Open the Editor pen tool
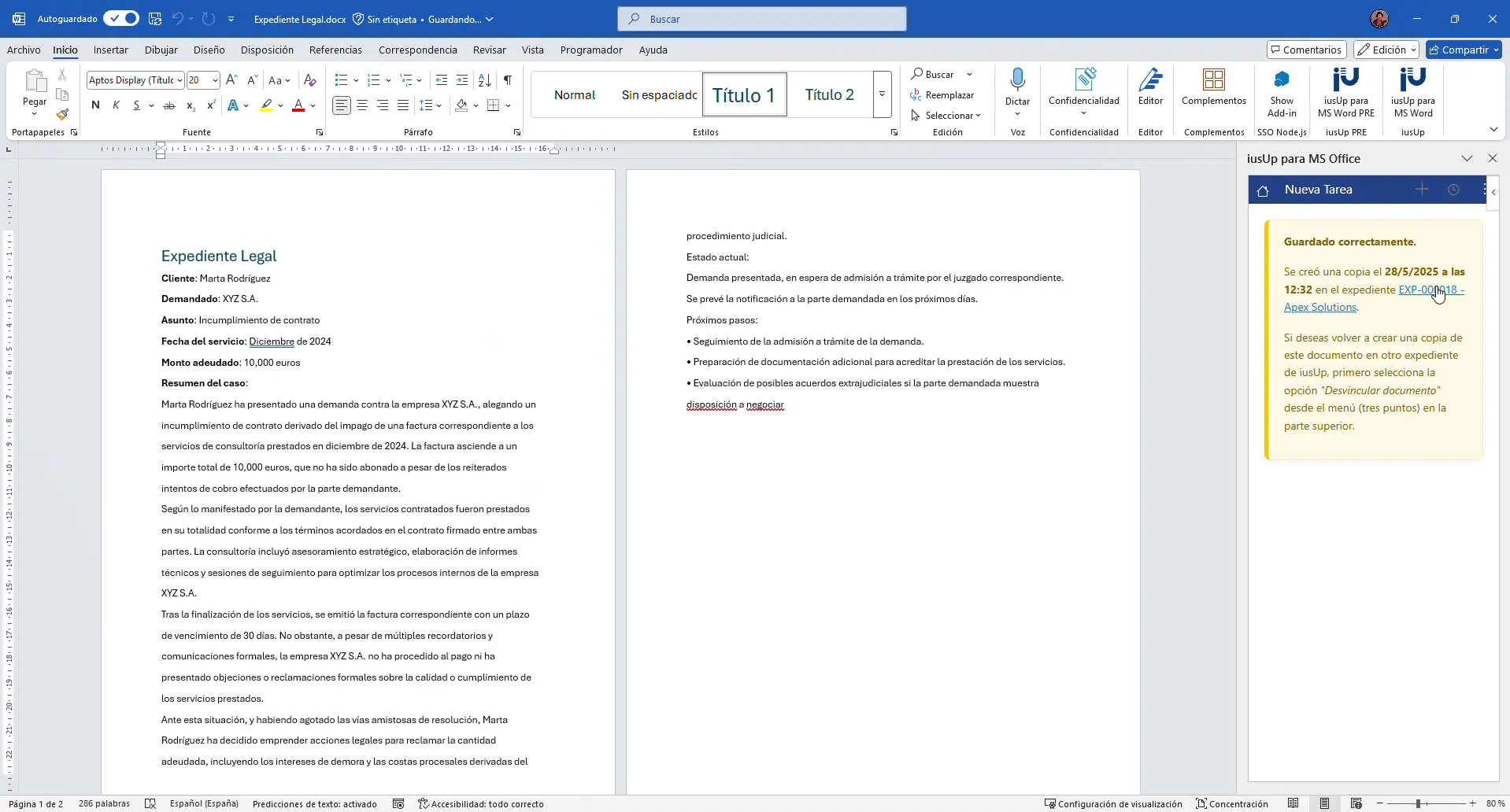This screenshot has width=1510, height=812. pyautogui.click(x=1150, y=79)
